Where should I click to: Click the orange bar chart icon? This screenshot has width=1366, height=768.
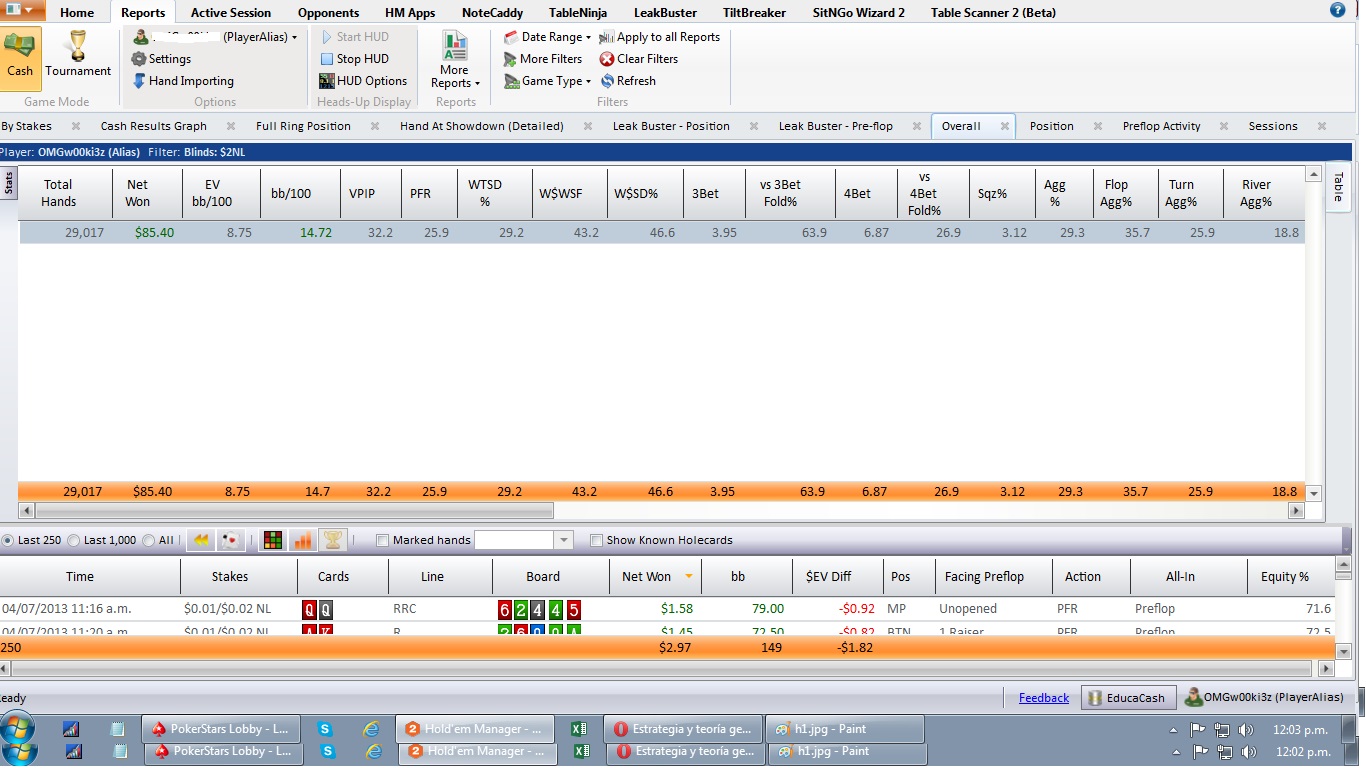click(x=302, y=540)
